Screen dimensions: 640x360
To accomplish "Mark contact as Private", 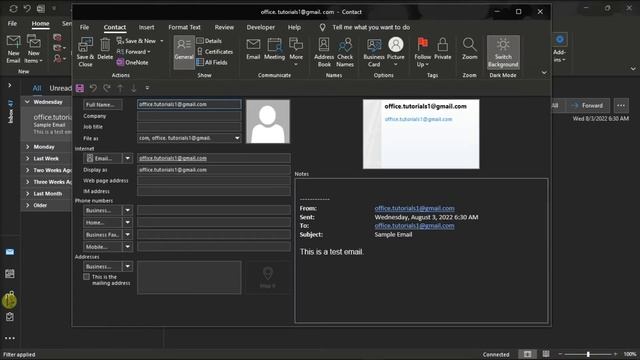I will click(x=442, y=49).
